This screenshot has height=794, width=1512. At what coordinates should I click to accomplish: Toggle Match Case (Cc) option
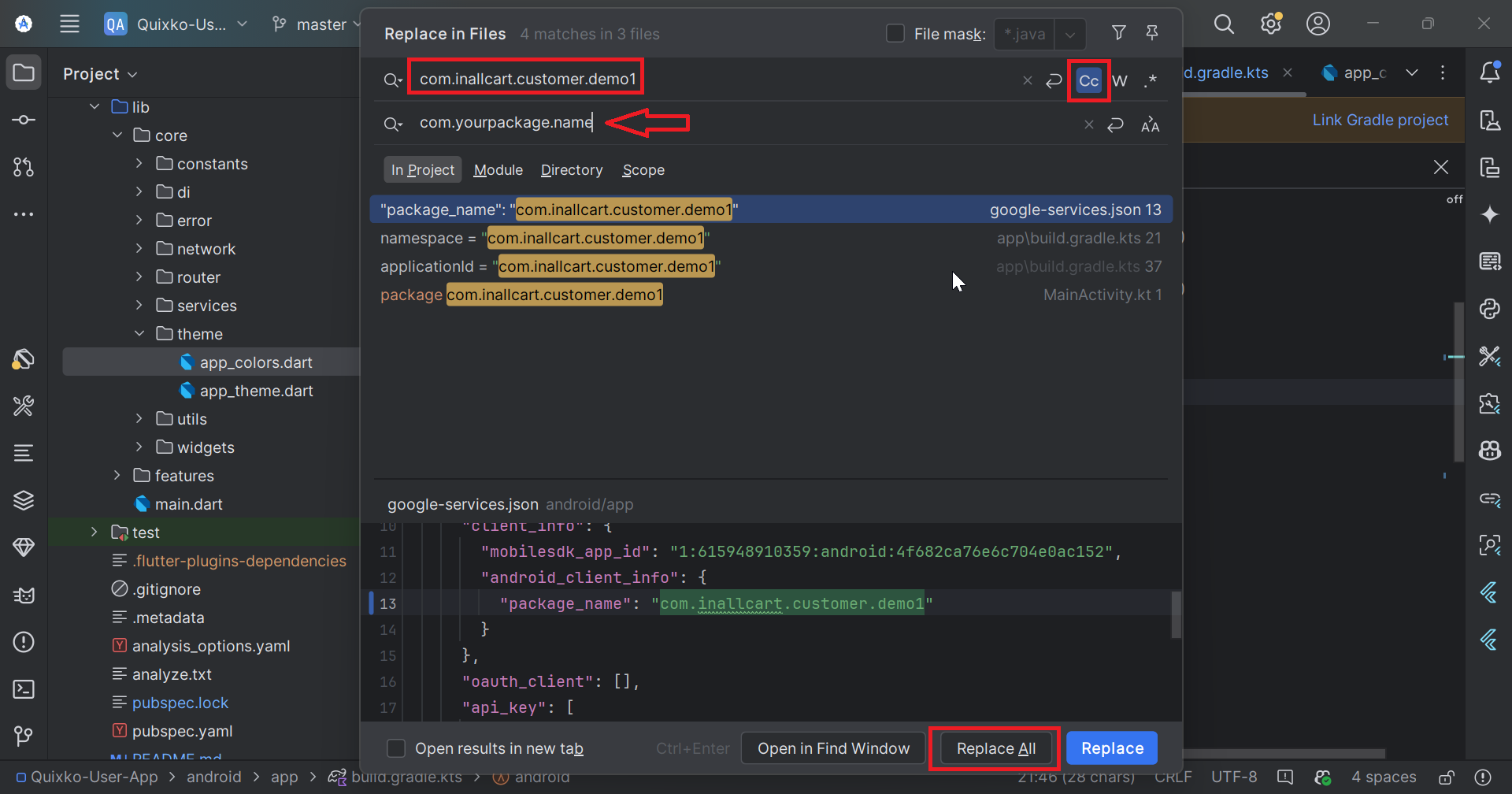pos(1089,80)
